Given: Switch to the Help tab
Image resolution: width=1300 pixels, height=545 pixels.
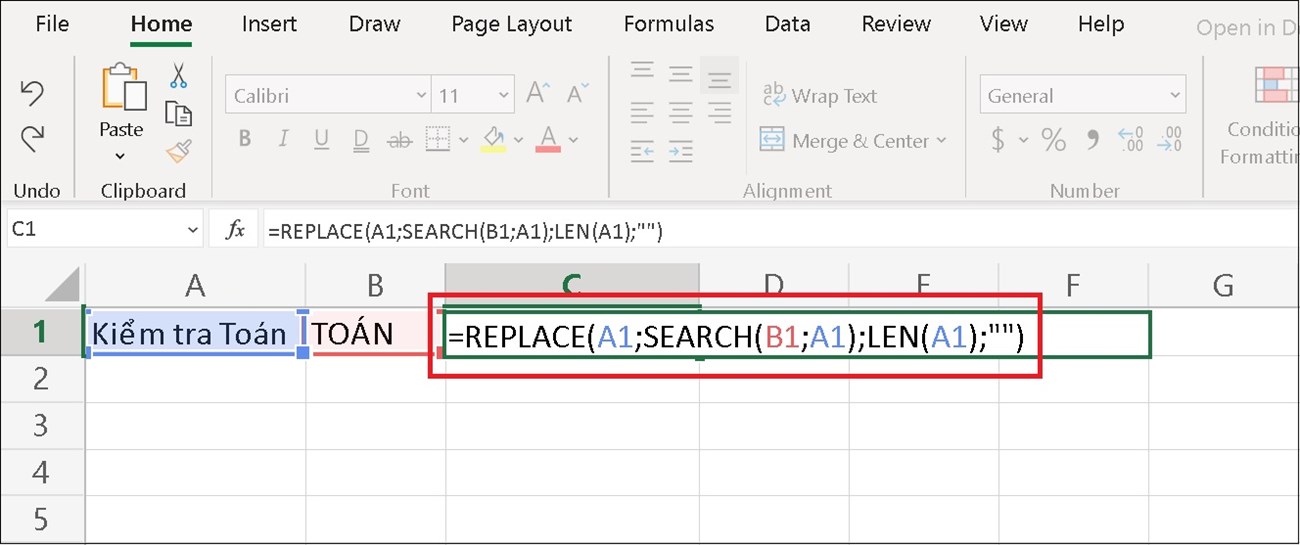Looking at the screenshot, I should (x=1101, y=24).
